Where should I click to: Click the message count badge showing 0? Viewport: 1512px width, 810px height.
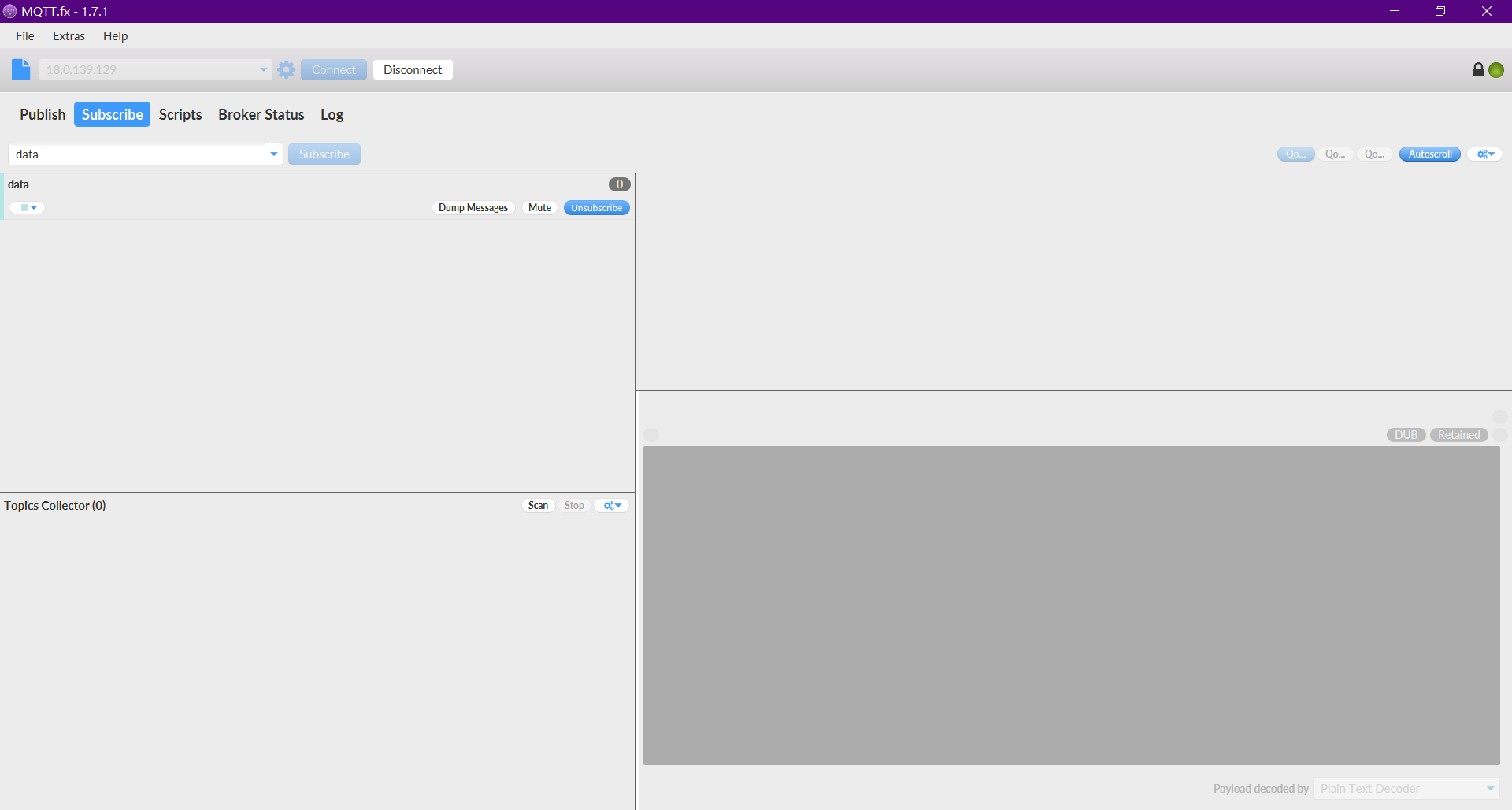point(620,184)
